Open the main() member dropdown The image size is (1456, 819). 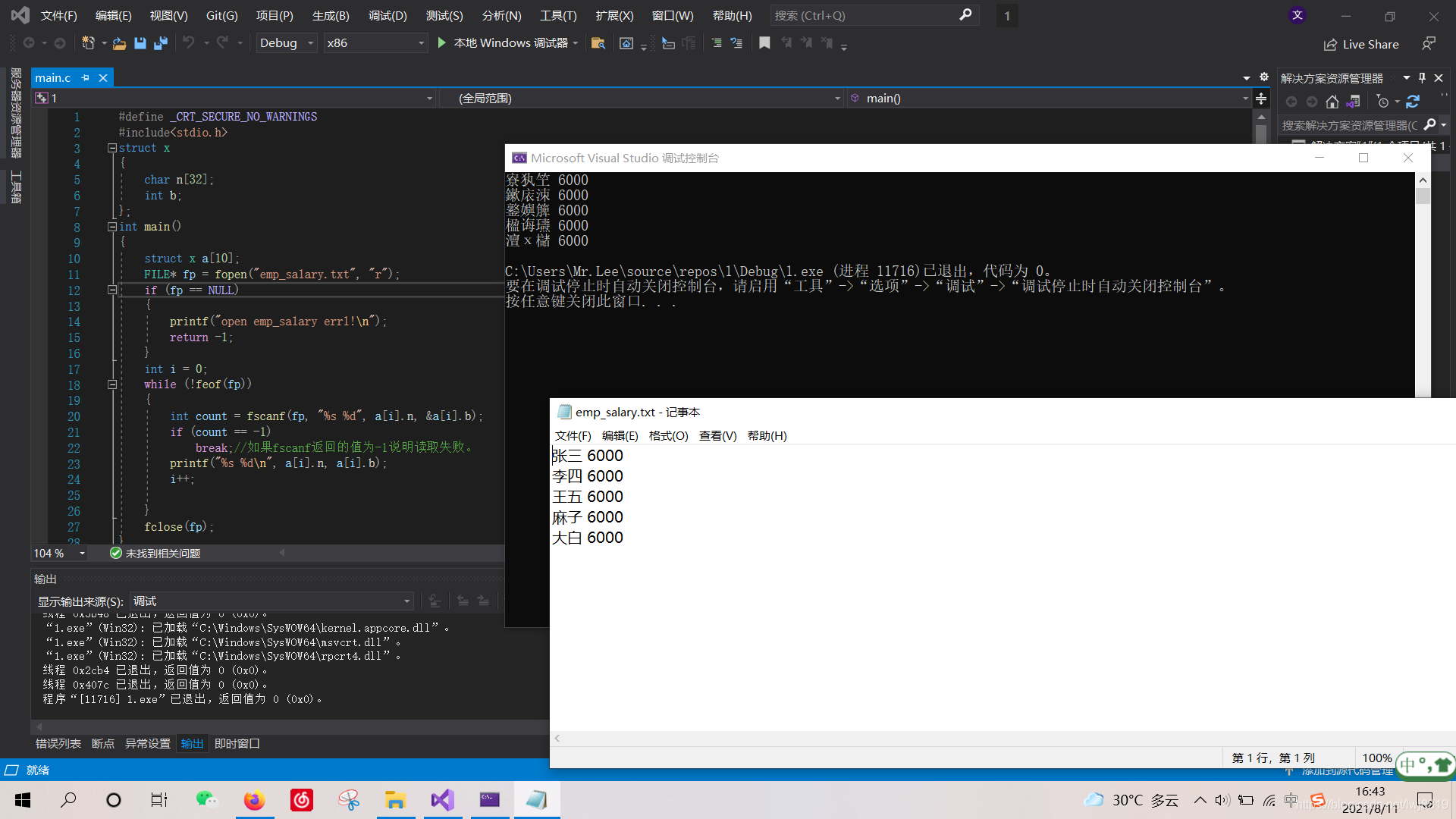pyautogui.click(x=1050, y=99)
